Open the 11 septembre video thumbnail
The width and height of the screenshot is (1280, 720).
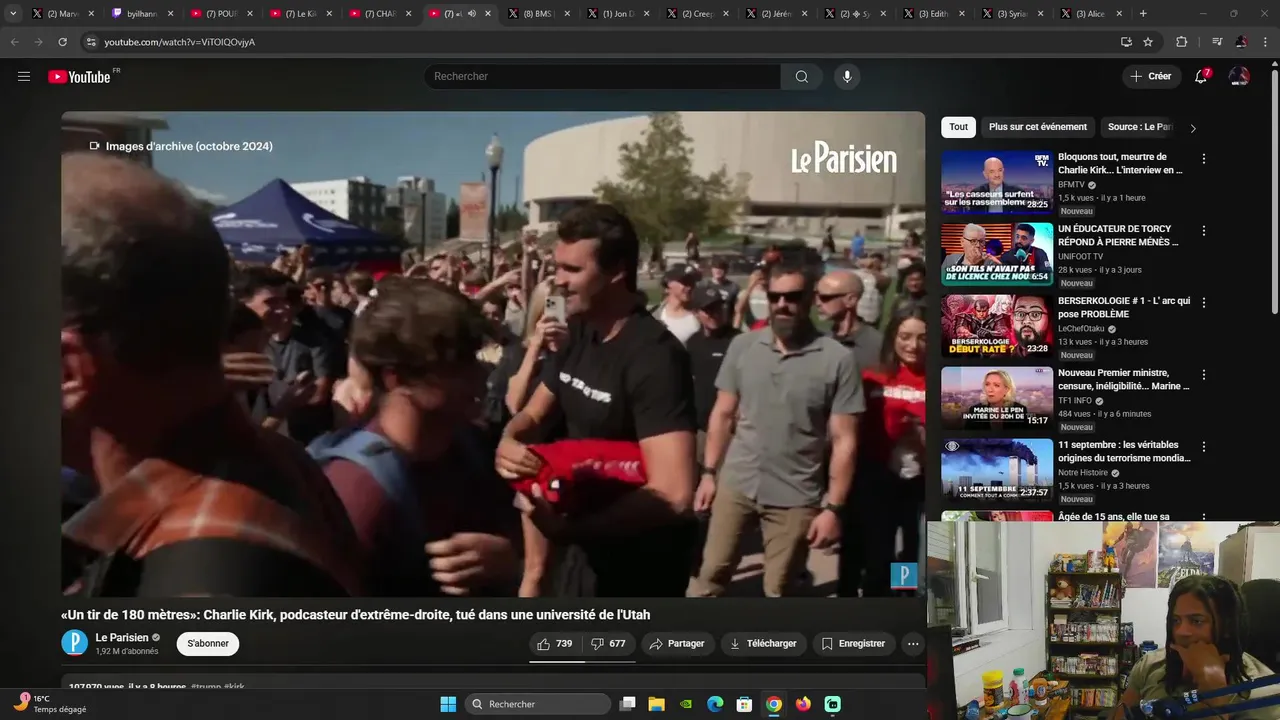click(997, 470)
